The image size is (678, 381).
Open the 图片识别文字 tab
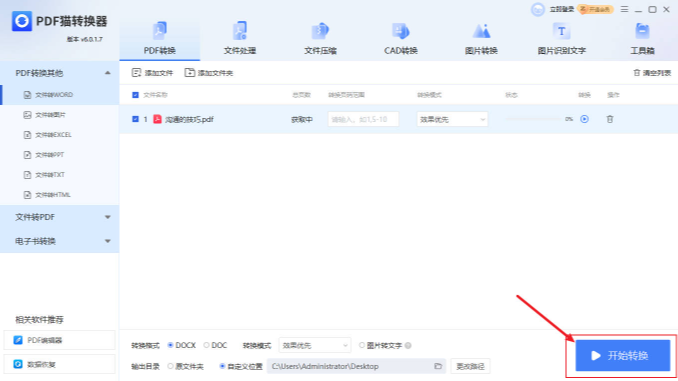coord(561,39)
